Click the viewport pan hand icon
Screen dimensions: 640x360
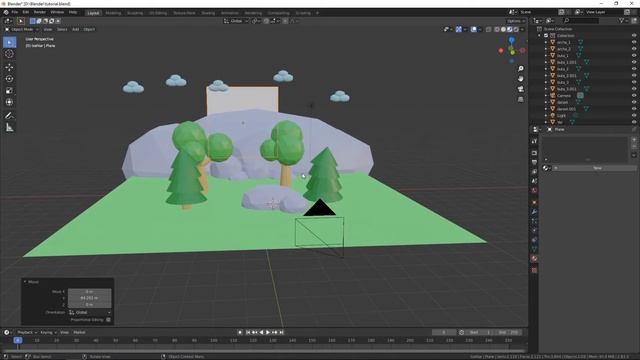(520, 79)
